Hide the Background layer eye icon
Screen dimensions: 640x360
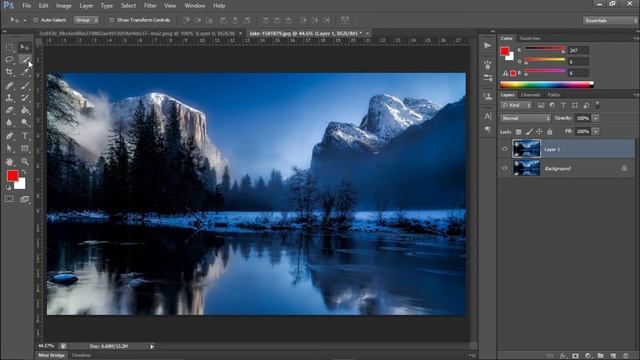point(504,168)
